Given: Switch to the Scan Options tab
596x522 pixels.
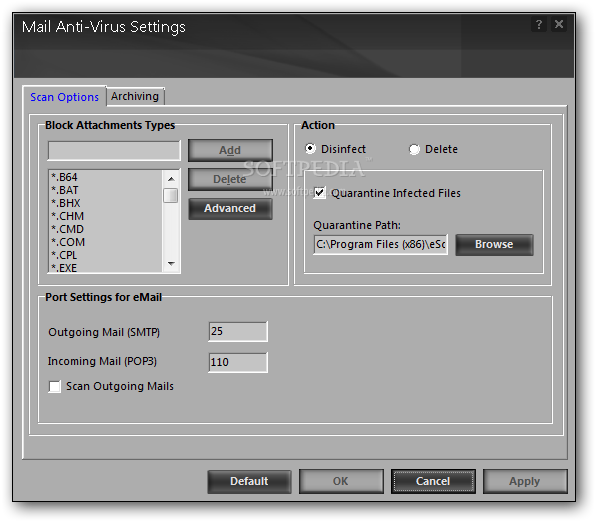Looking at the screenshot, I should click(64, 97).
